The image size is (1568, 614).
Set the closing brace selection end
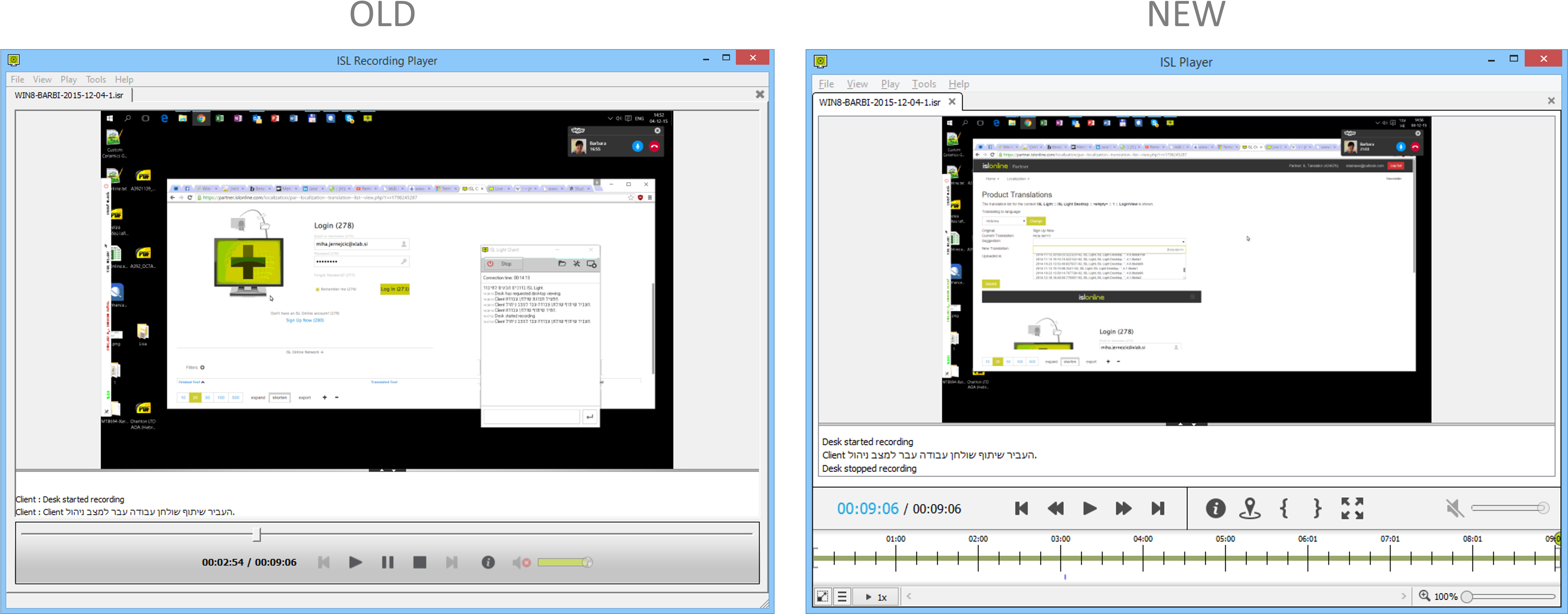(x=1317, y=508)
